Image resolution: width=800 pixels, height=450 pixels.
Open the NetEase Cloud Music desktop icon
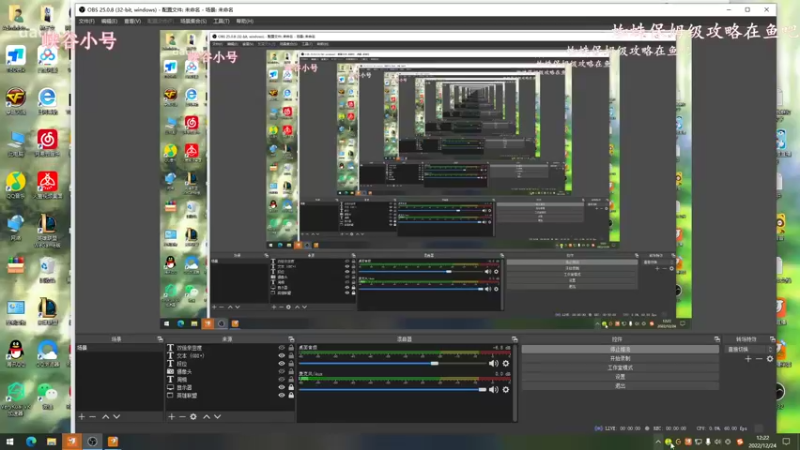click(x=47, y=142)
